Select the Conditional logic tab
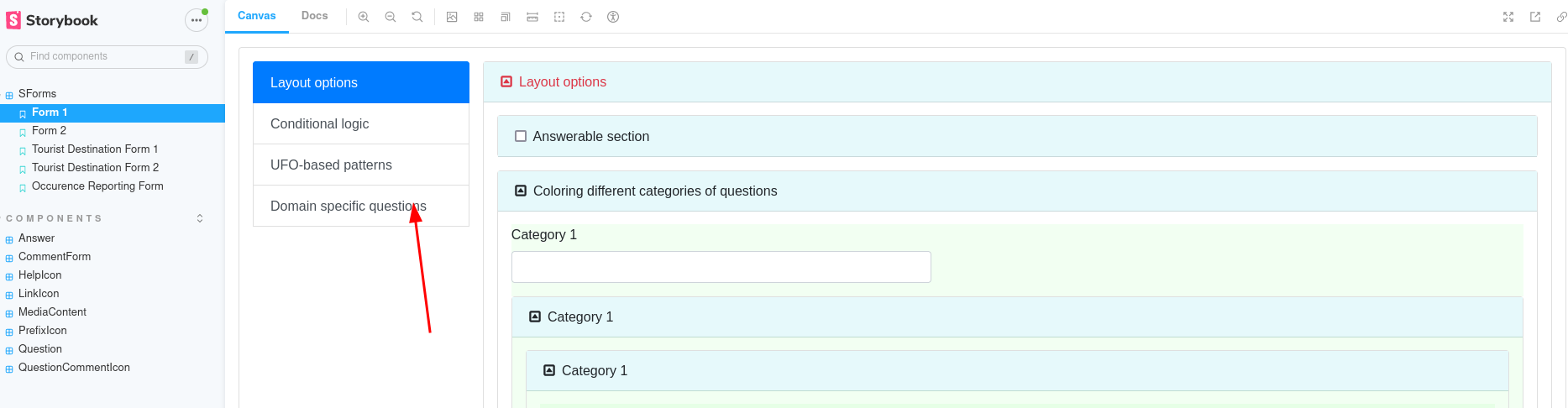 click(x=361, y=123)
